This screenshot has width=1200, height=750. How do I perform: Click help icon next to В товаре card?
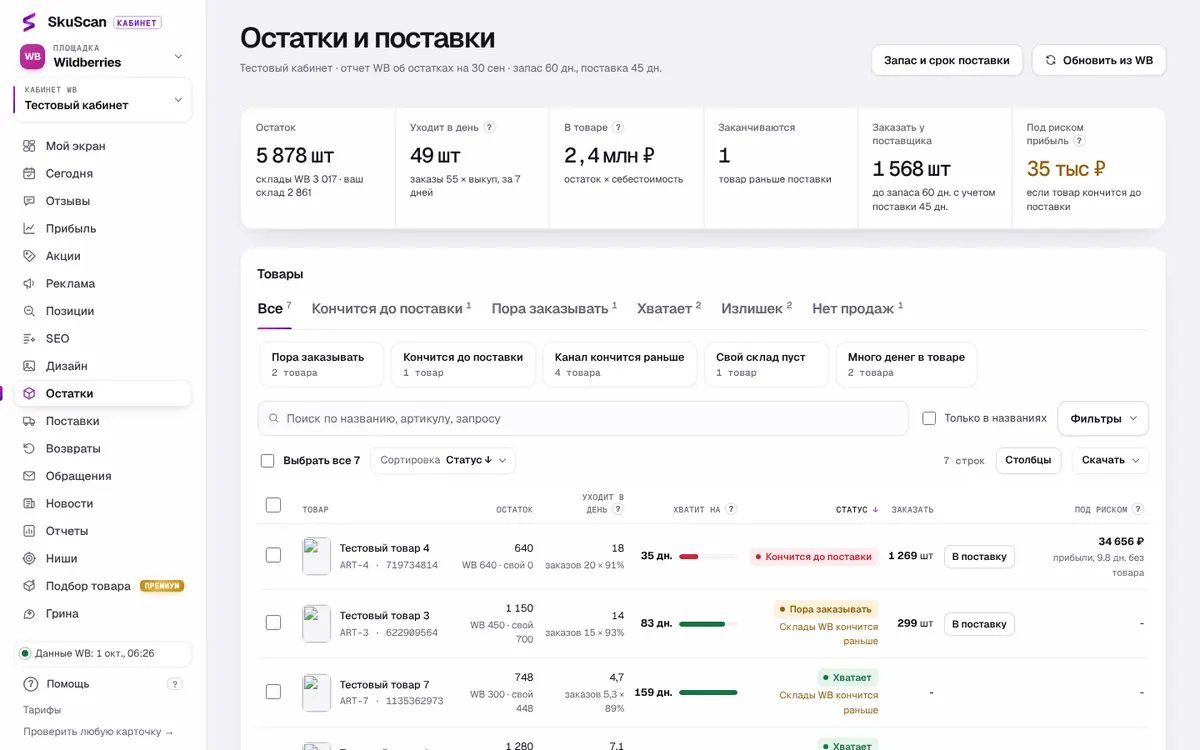pyautogui.click(x=618, y=127)
